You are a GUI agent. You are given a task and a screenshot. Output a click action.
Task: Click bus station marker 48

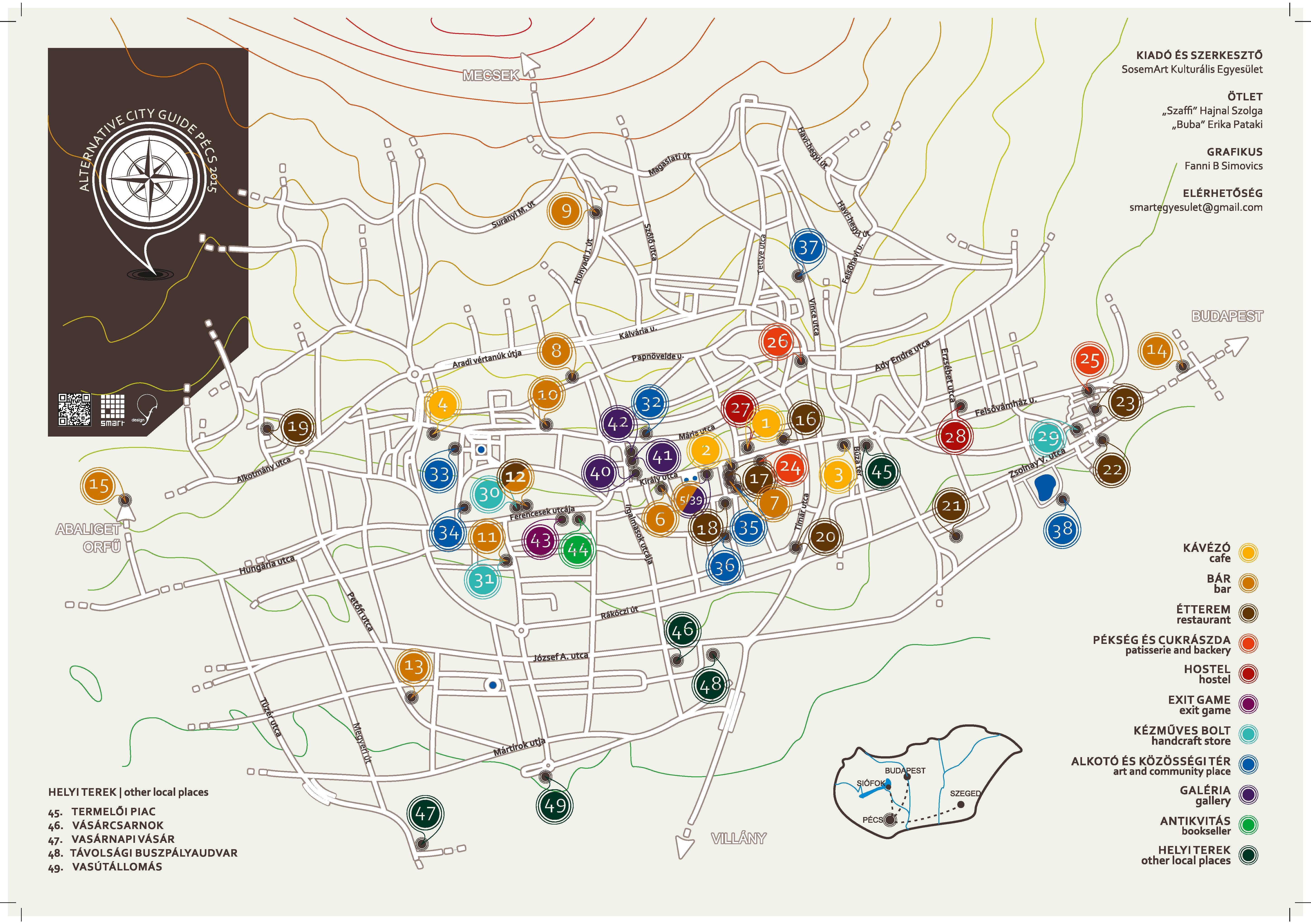pos(710,685)
